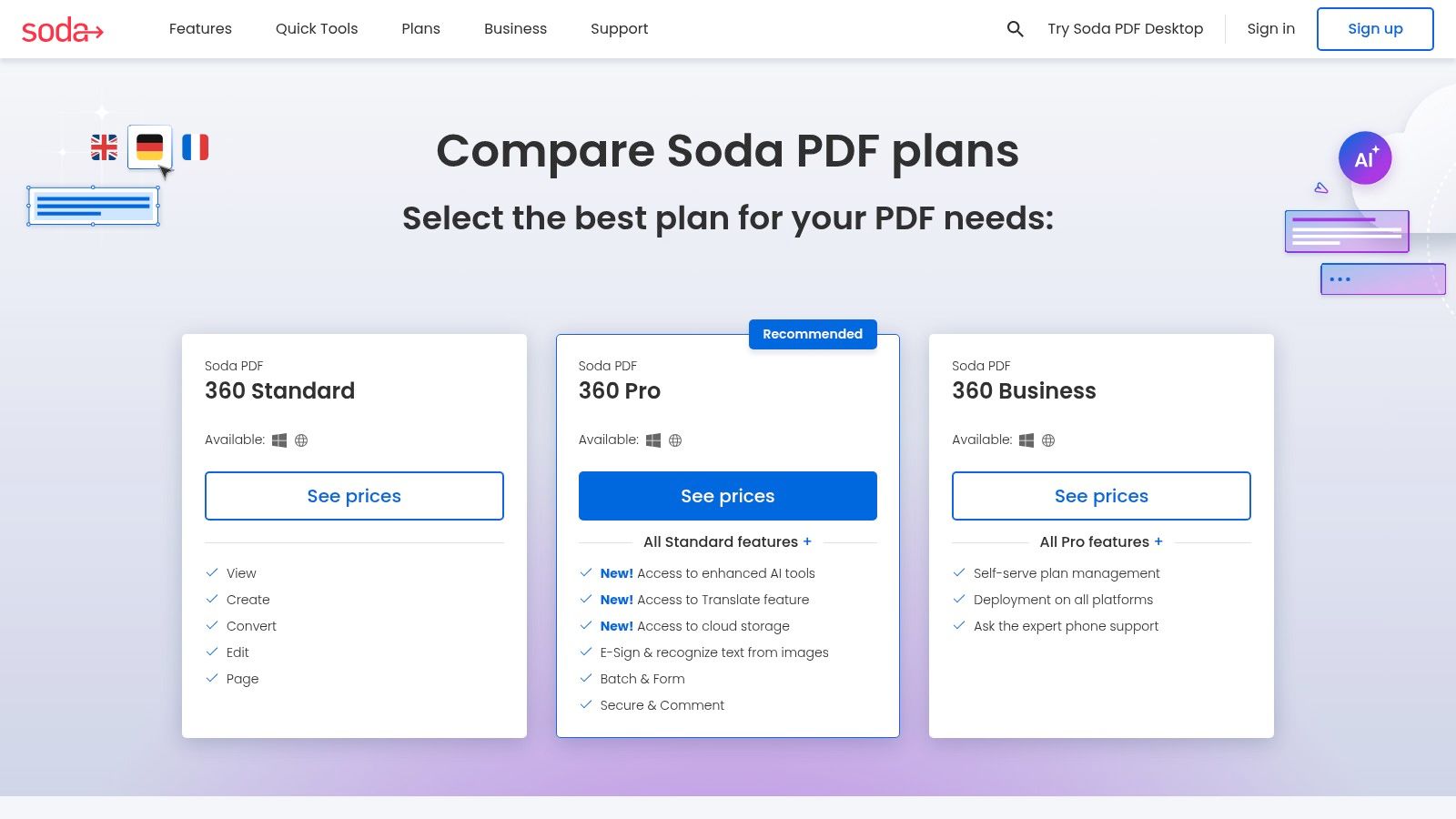Click the Soda PDF logo
Viewport: 1456px width, 819px height.
point(63,28)
